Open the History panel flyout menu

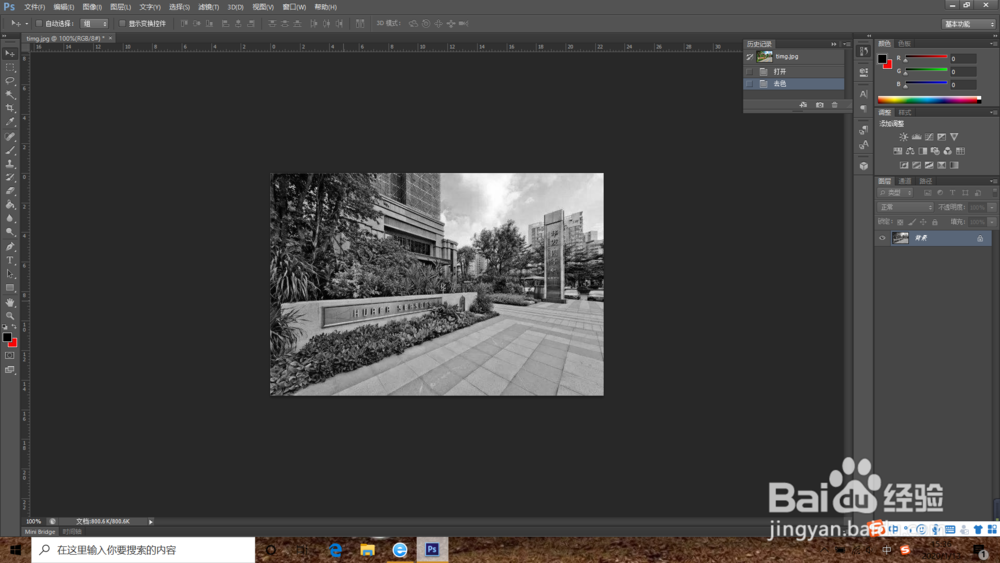tap(848, 44)
